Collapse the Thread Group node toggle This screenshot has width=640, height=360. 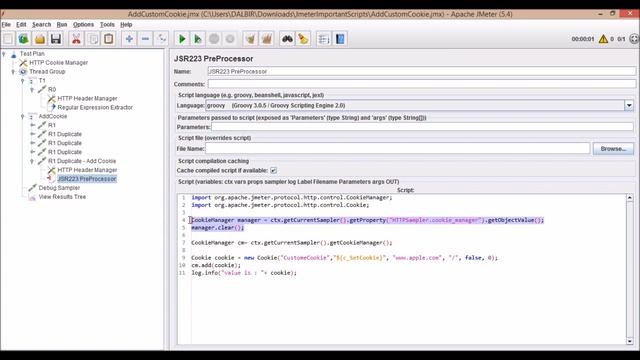[13, 71]
